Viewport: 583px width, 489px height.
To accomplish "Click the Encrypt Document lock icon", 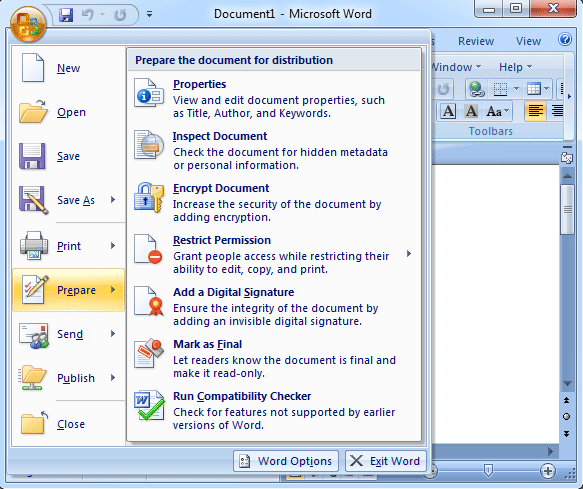I will [x=149, y=197].
